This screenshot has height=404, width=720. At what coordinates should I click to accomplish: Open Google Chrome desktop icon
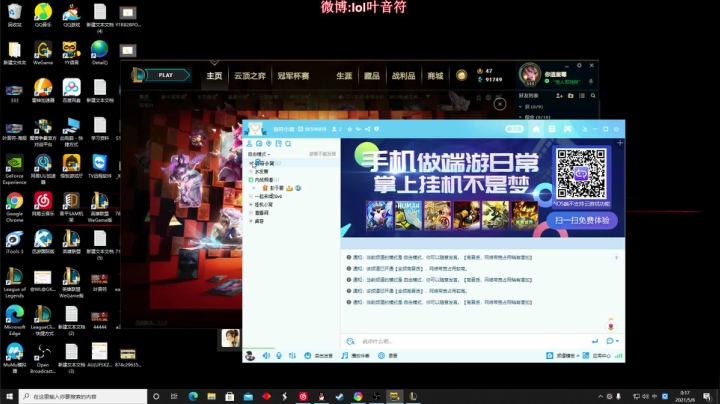14,207
